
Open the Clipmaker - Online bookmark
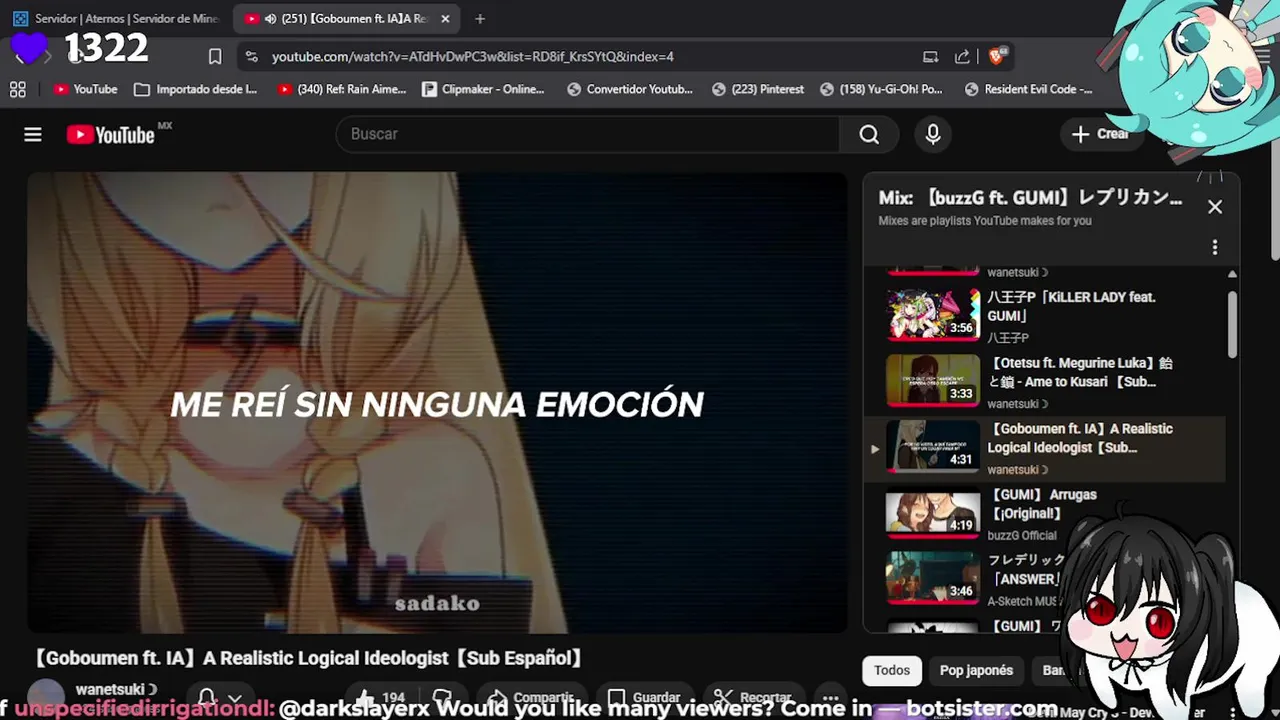tap(483, 89)
